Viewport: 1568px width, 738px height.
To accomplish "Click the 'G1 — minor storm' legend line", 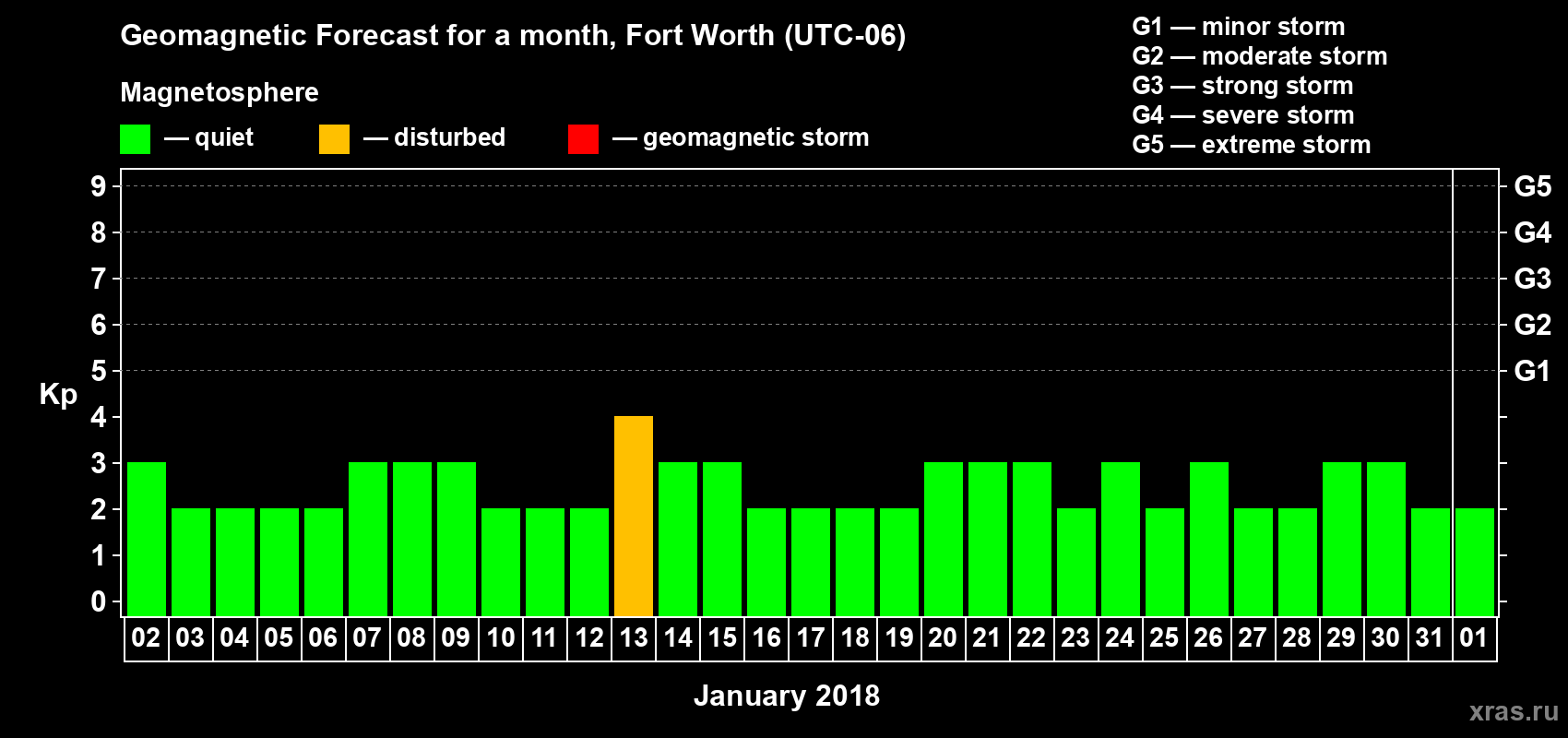I will [x=1239, y=27].
